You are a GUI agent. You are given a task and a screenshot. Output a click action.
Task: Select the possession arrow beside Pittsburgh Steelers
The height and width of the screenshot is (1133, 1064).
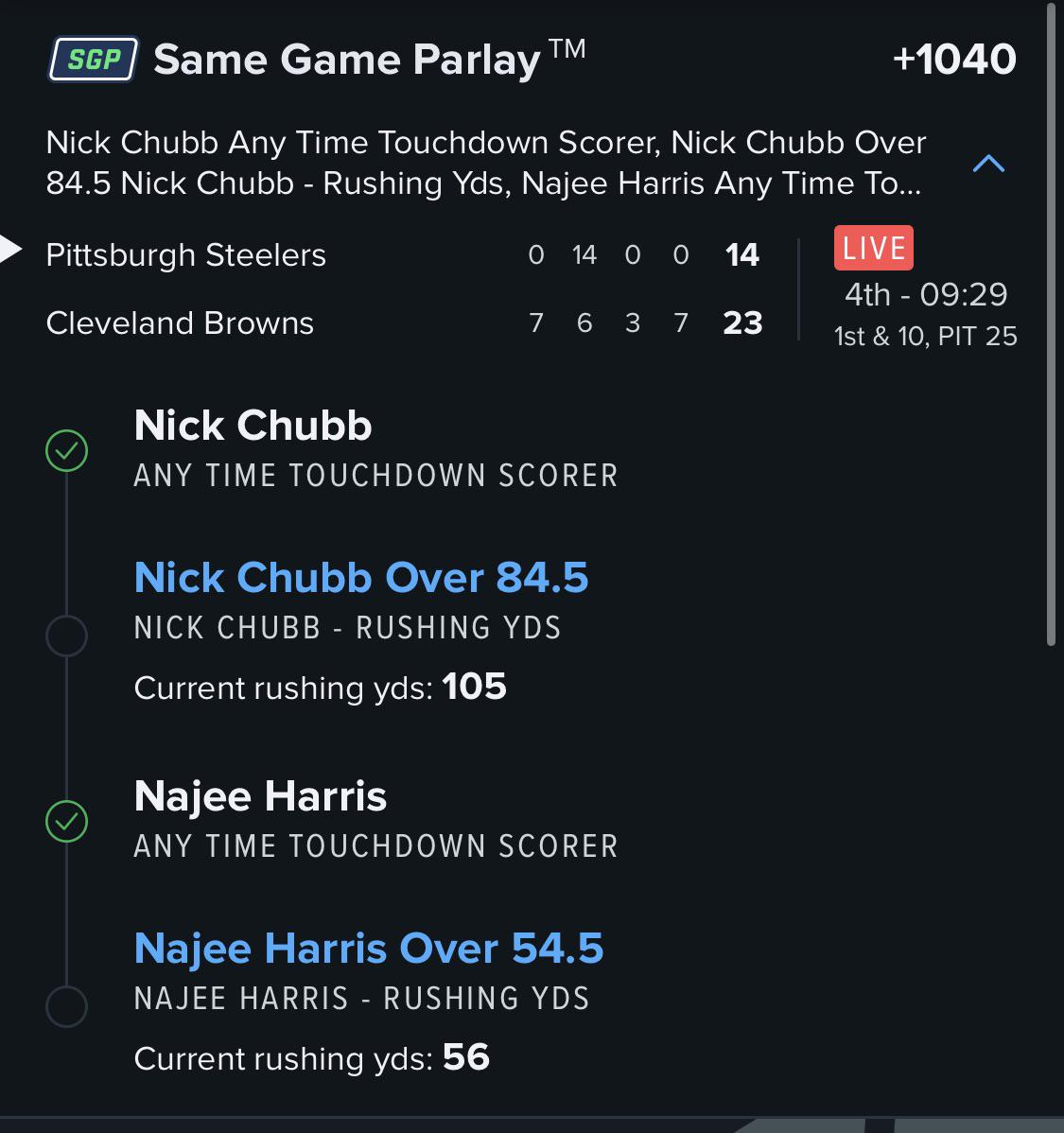click(11, 249)
